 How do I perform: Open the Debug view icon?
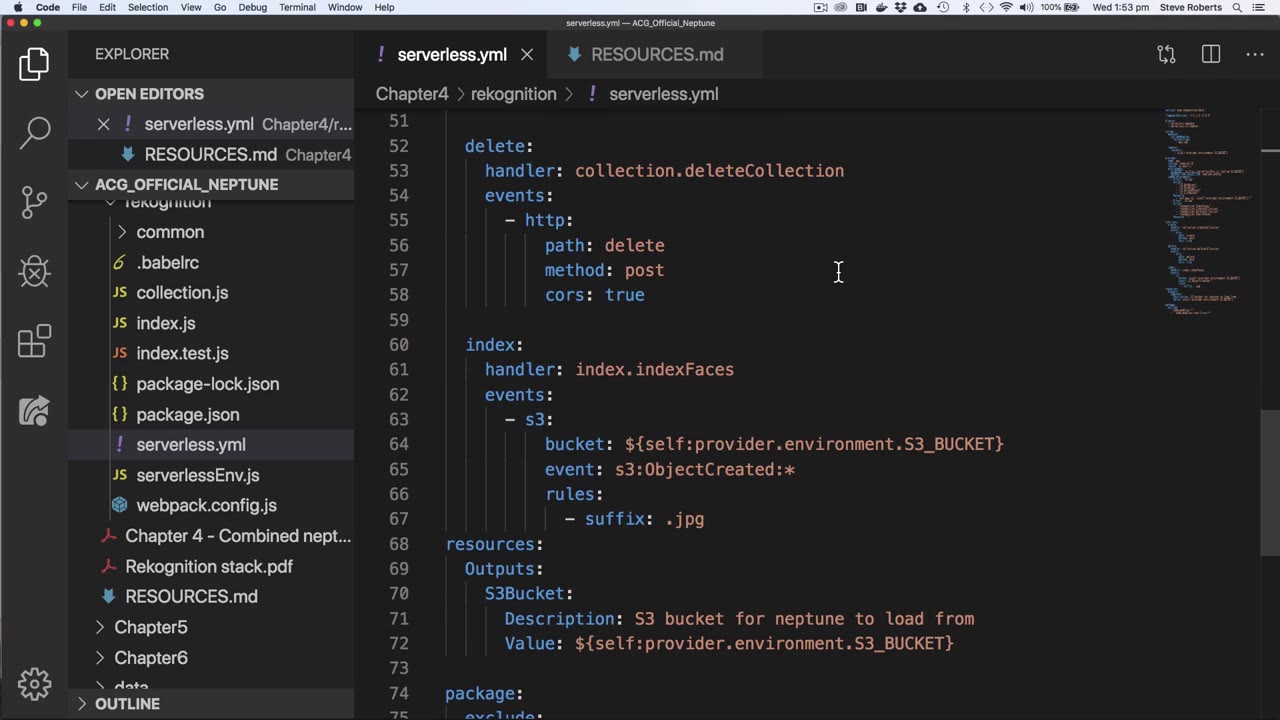(34, 271)
